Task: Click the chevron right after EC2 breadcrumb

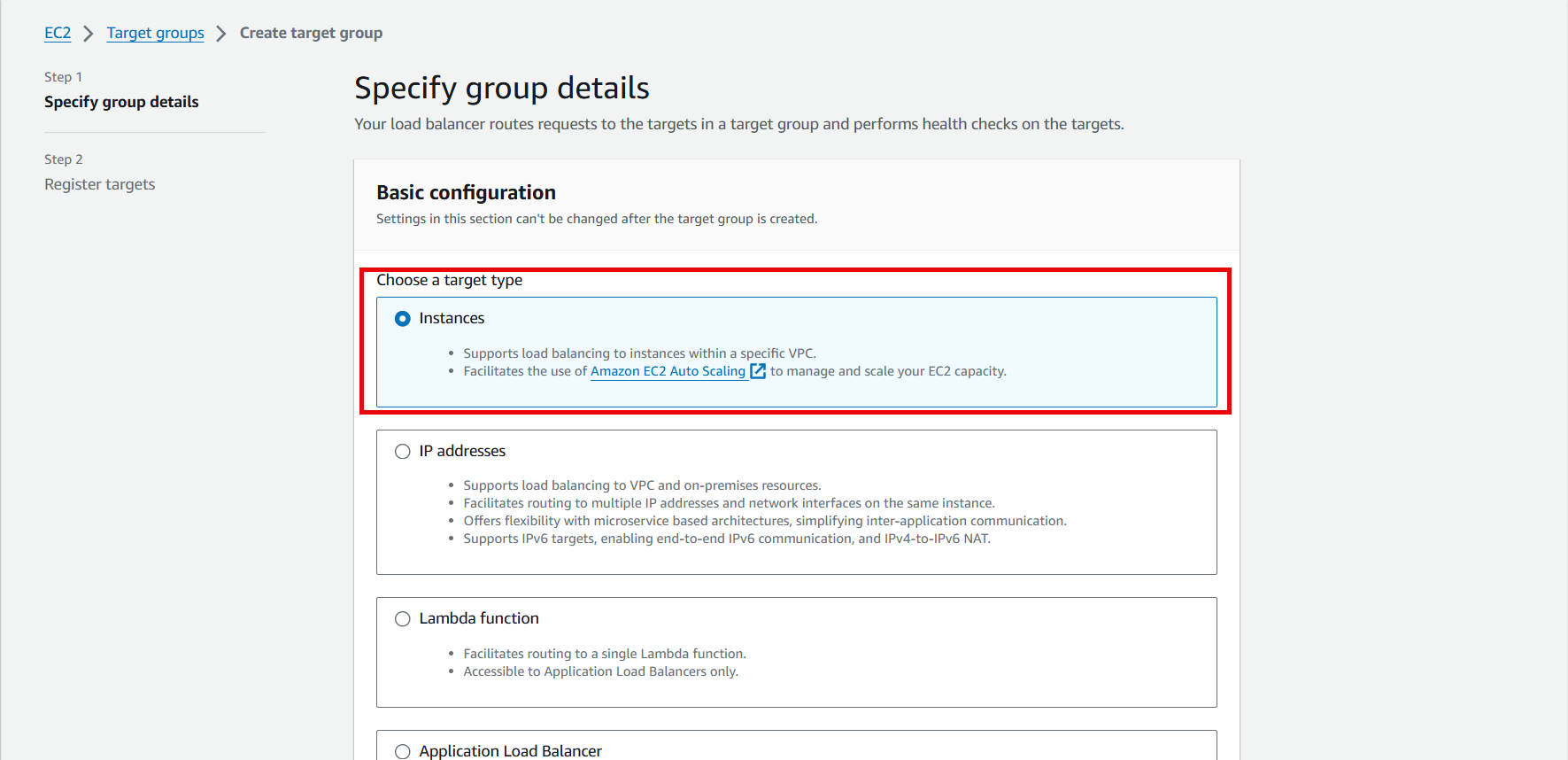Action: pyautogui.click(x=89, y=34)
